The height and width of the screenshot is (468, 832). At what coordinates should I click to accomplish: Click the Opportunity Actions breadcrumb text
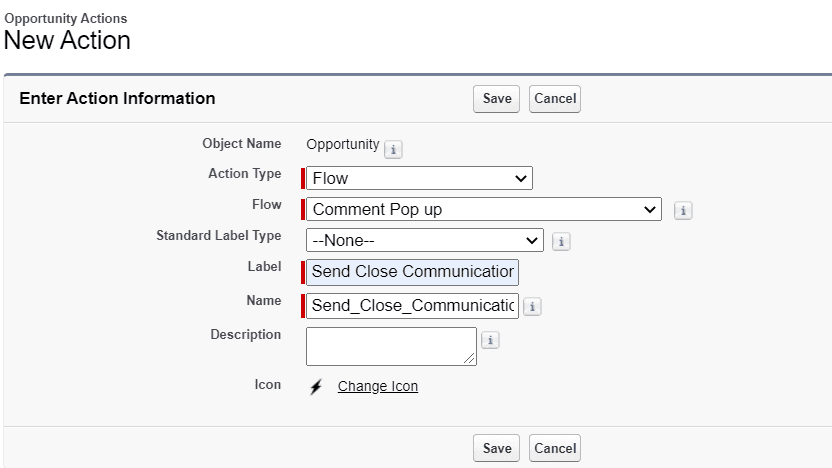(66, 18)
